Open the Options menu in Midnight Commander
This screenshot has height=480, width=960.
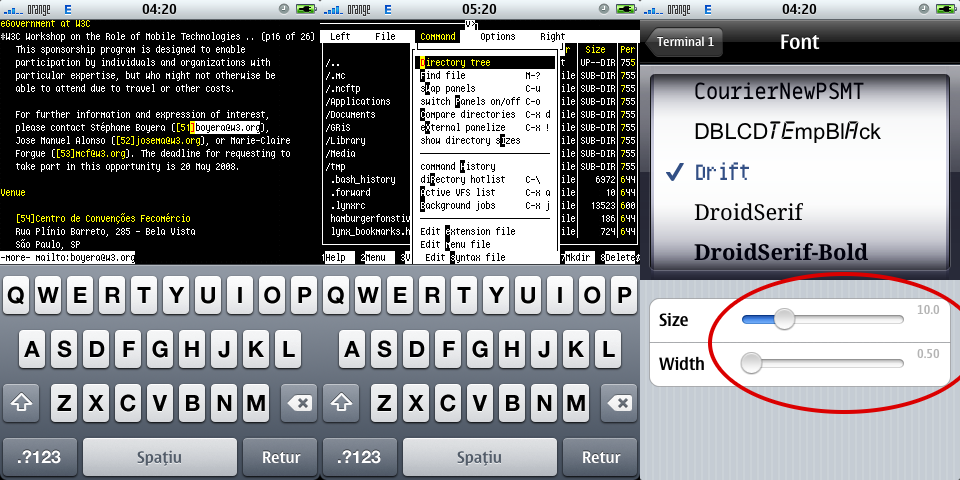497,37
